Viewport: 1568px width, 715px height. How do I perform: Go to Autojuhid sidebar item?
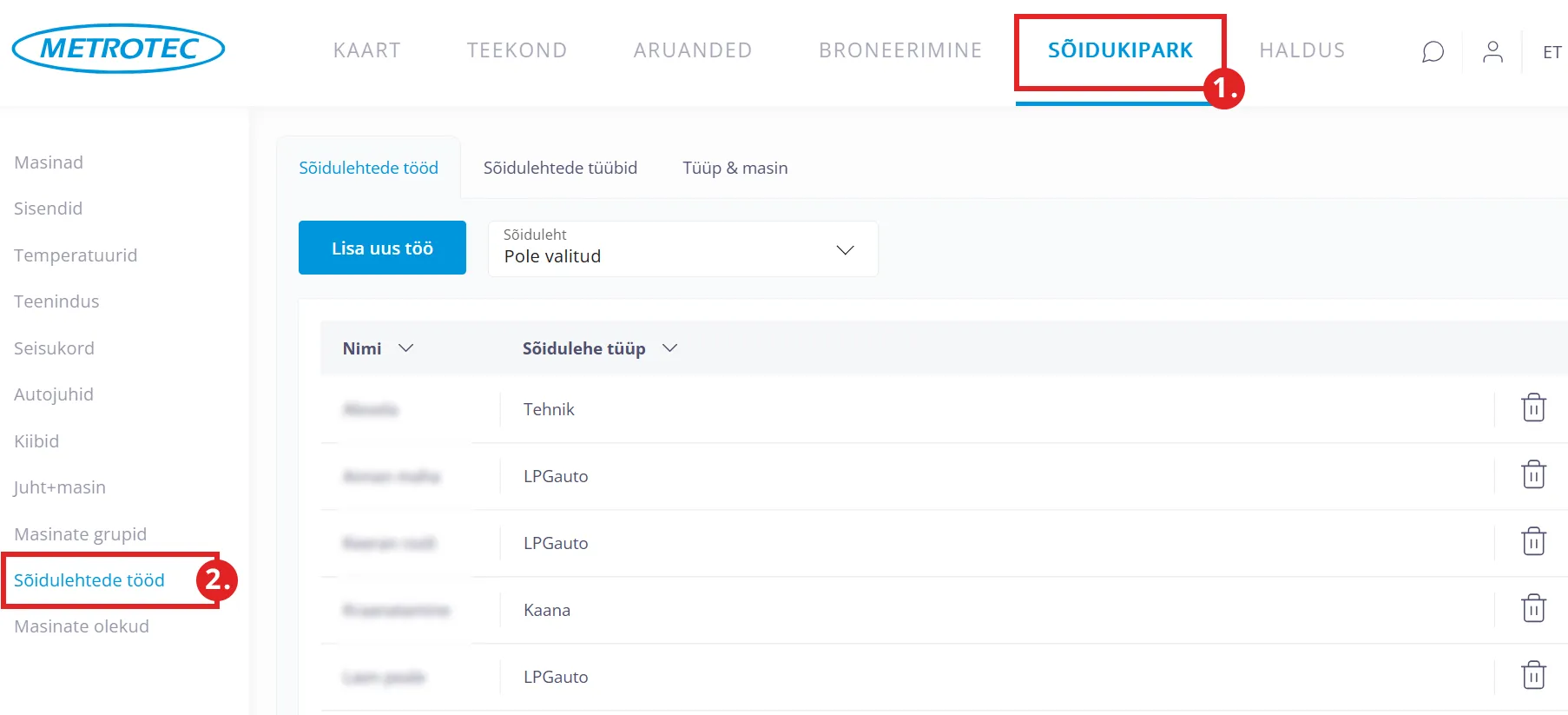pyautogui.click(x=54, y=394)
